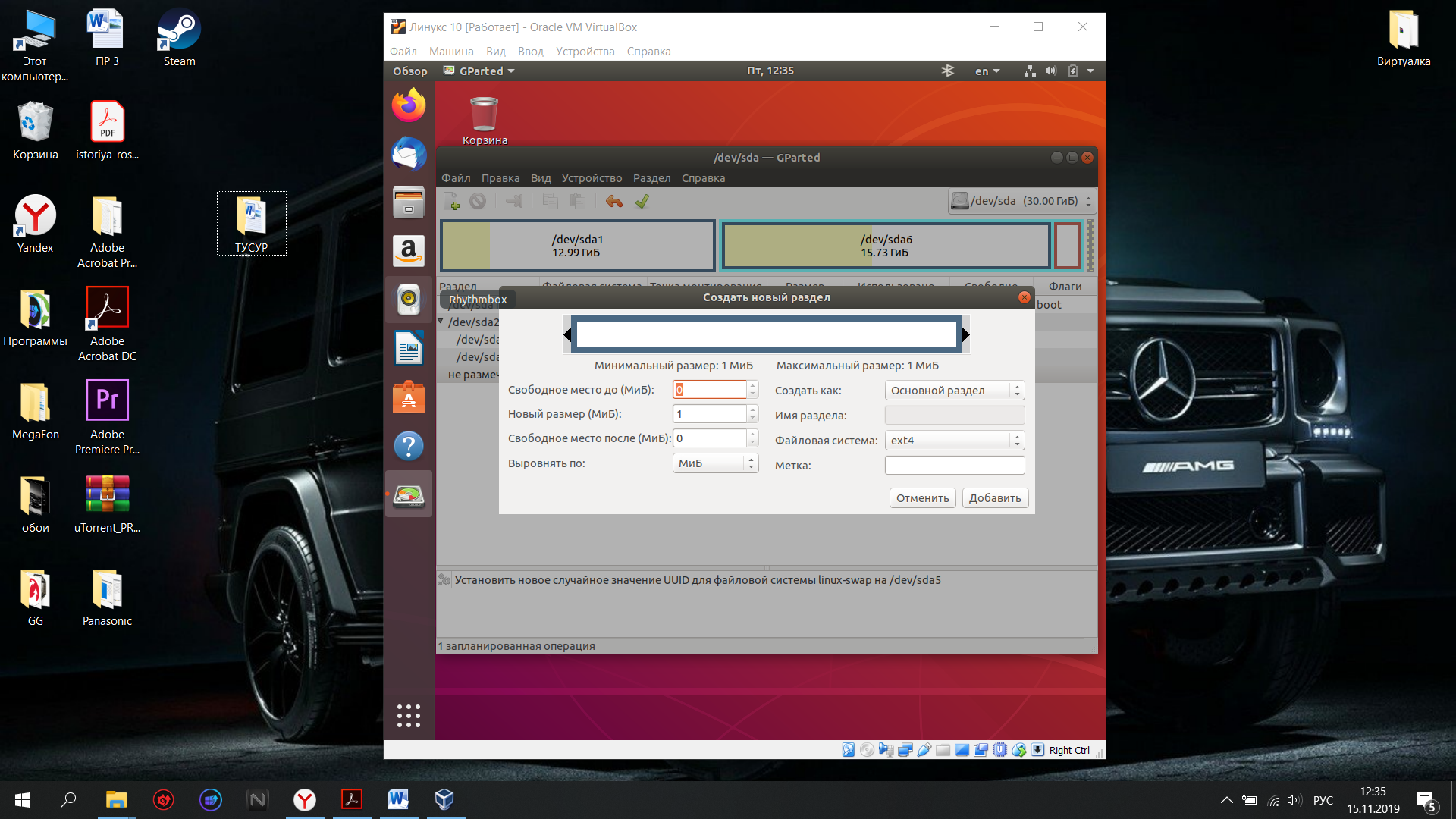The height and width of the screenshot is (819, 1456).
Task: Open Steam shortcut on Windows desktop
Action: pos(179,38)
